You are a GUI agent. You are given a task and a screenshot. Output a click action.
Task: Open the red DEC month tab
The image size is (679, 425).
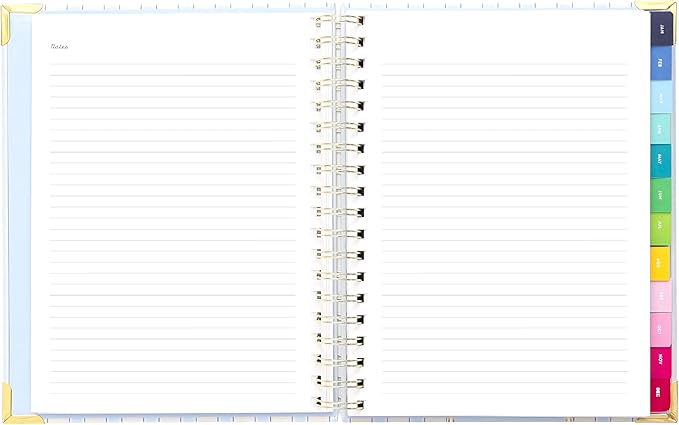pos(660,395)
